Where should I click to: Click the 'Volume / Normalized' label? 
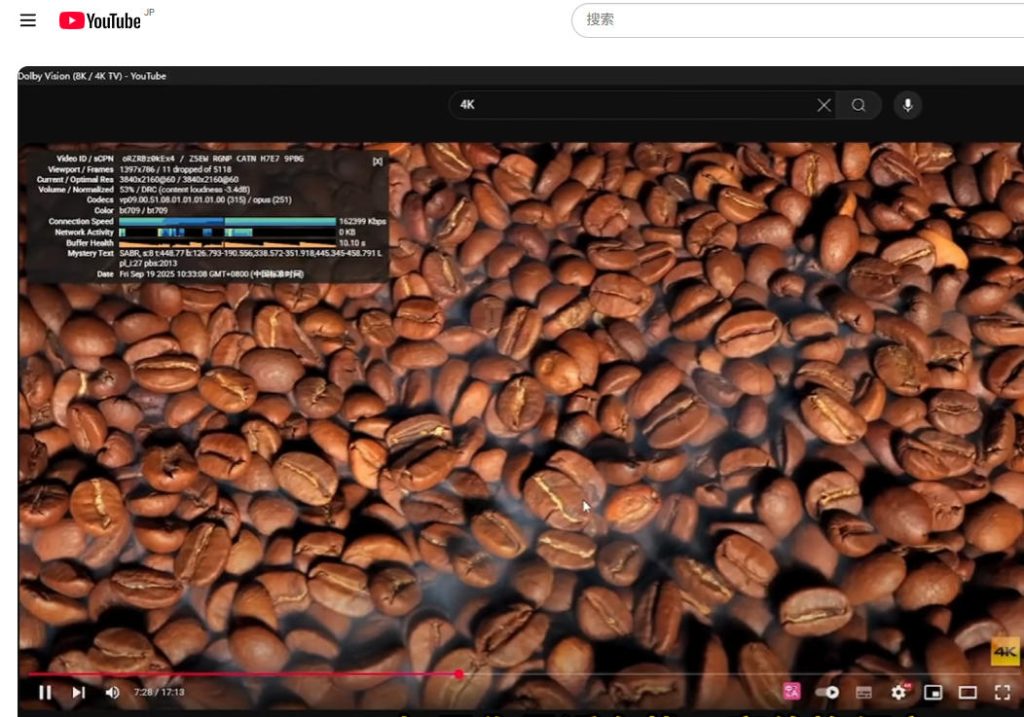pyautogui.click(x=76, y=190)
